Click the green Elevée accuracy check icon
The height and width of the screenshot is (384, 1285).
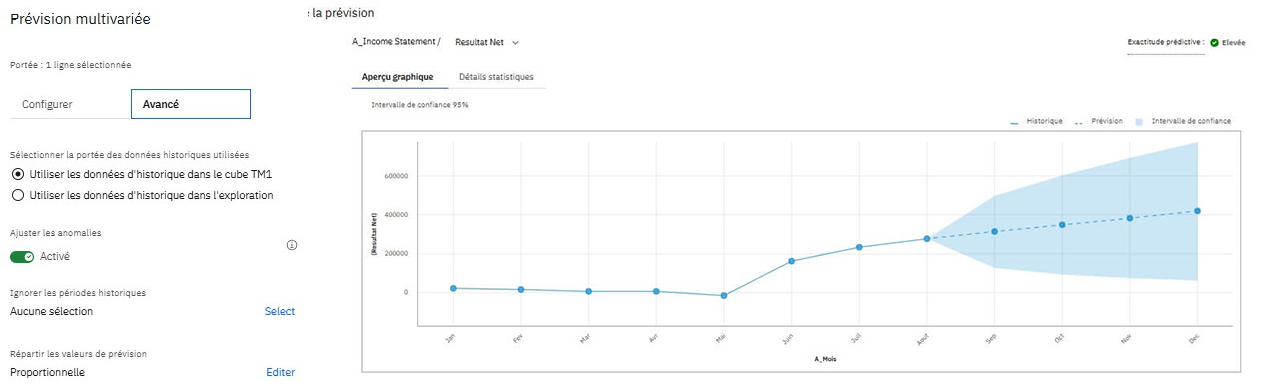pos(1214,43)
